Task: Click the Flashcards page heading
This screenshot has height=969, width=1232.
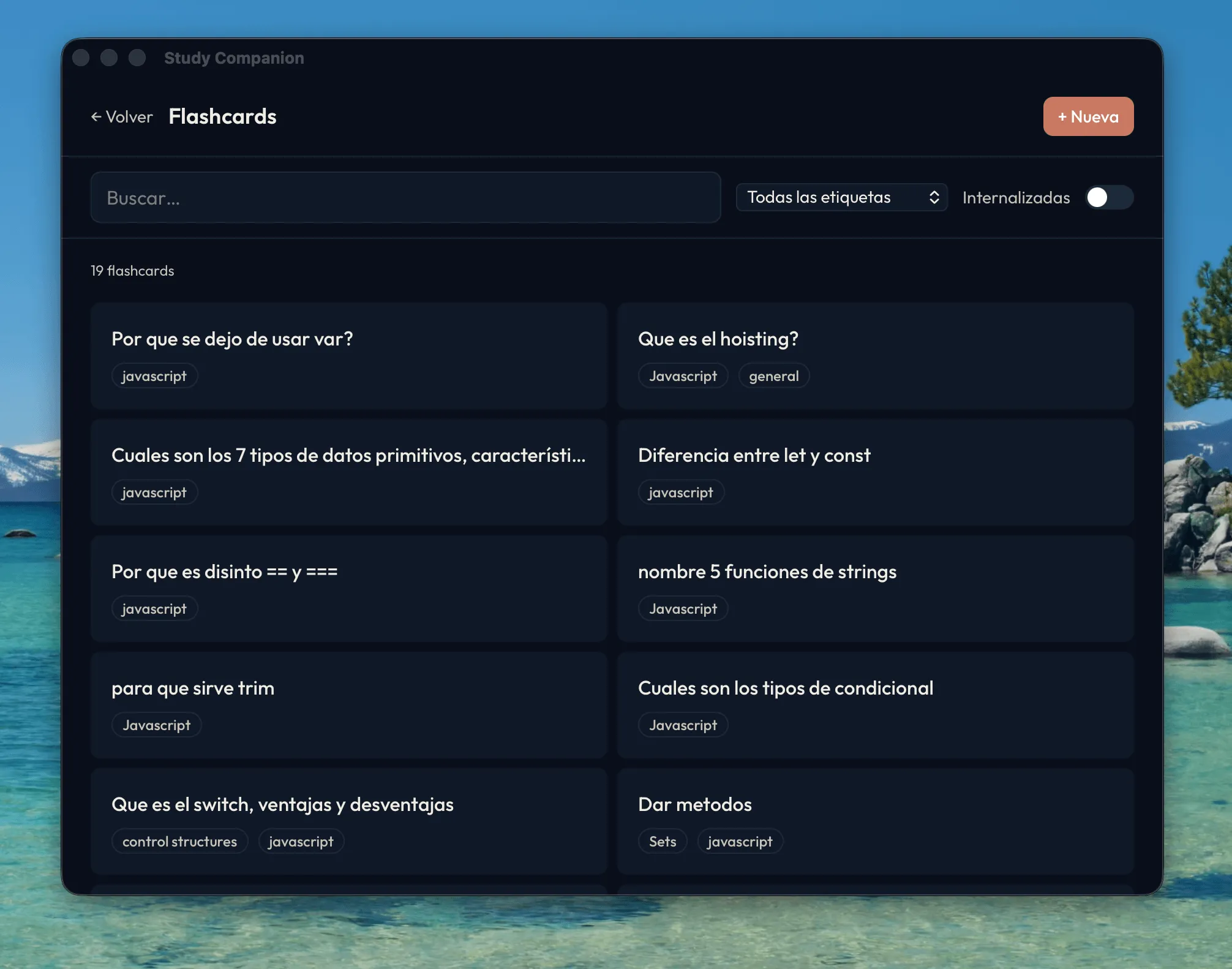Action: [222, 116]
